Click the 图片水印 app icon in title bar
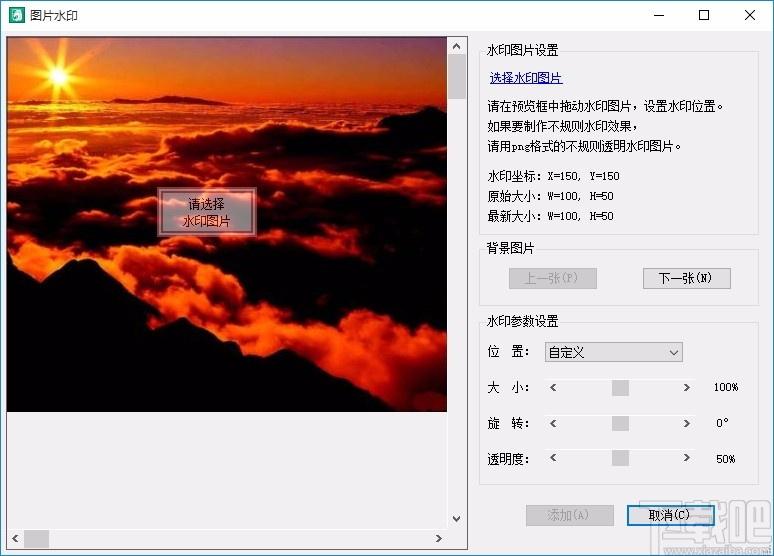The height and width of the screenshot is (556, 774). [x=17, y=15]
